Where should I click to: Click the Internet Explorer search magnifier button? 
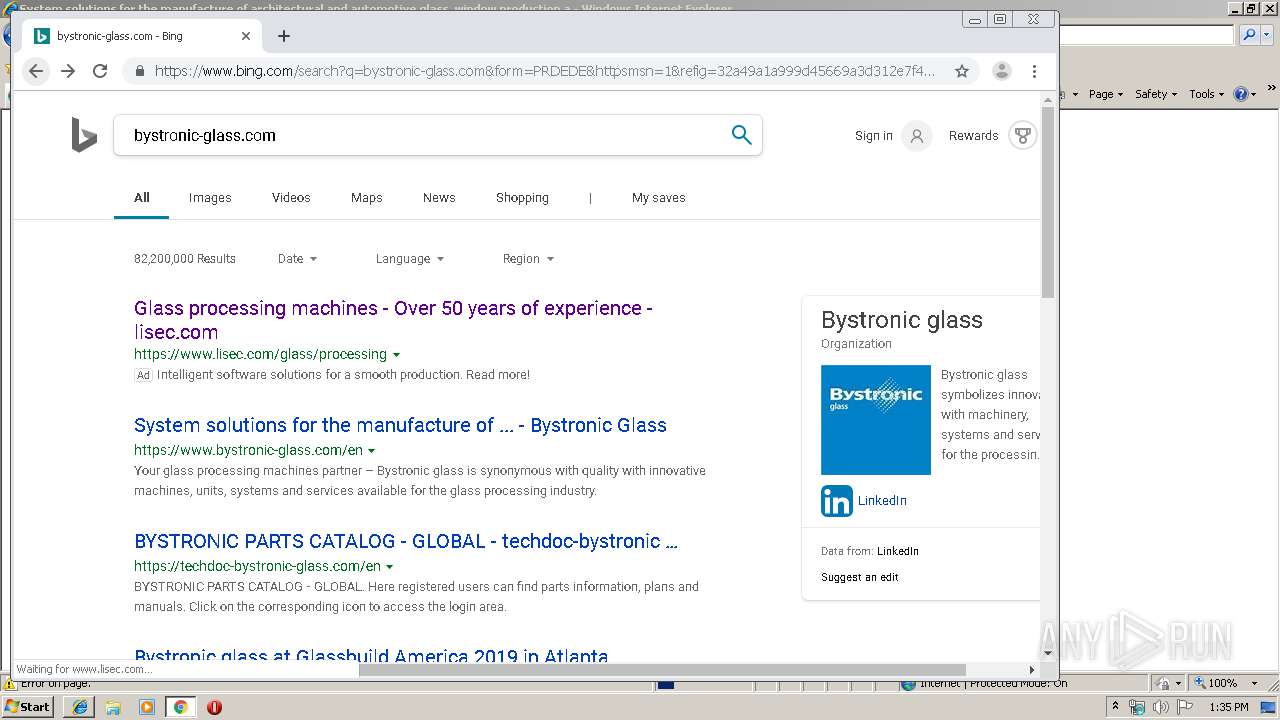1249,35
